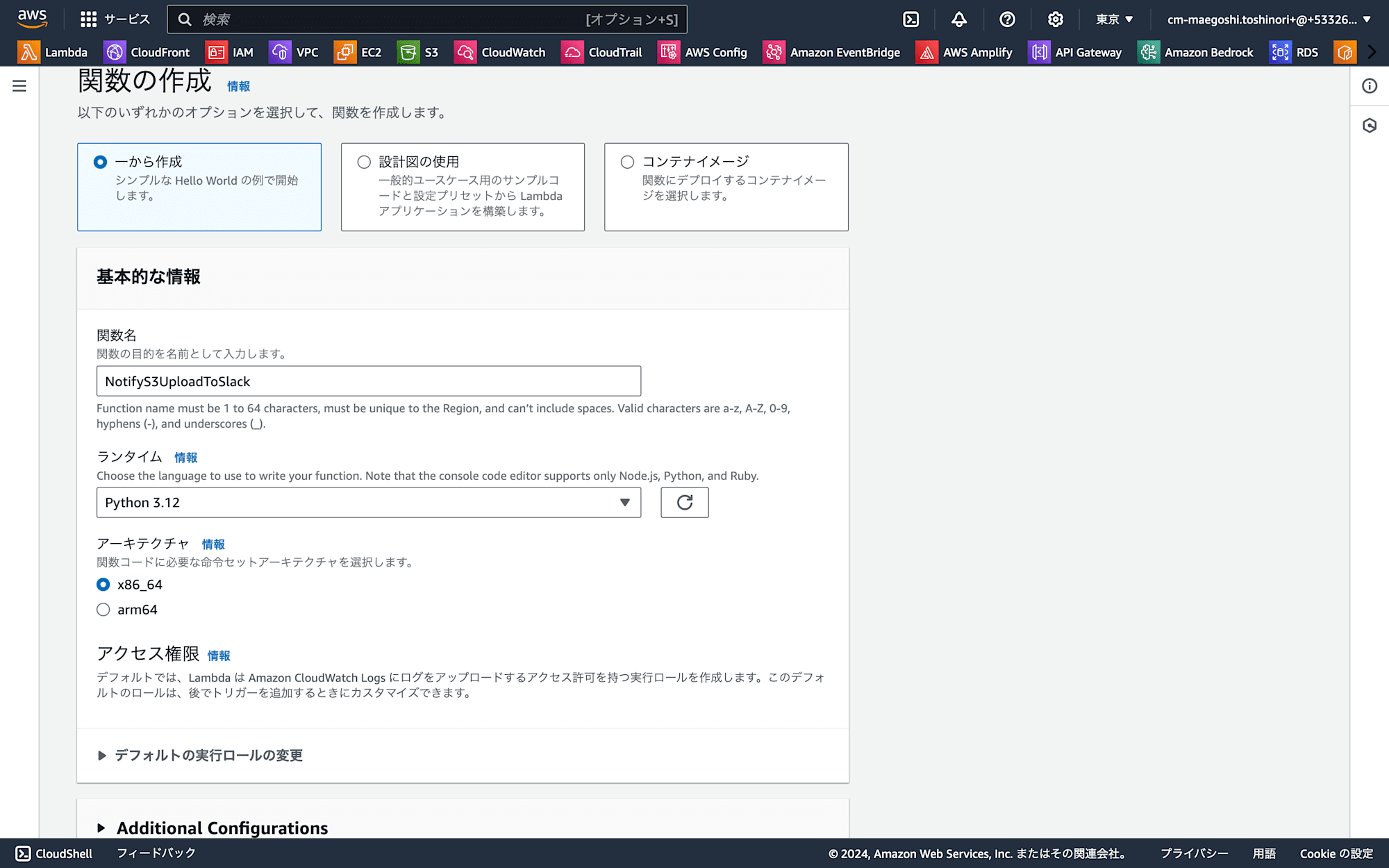This screenshot has width=1389, height=868.
Task: Open Amazon Bedrock shortcut
Action: (1195, 52)
